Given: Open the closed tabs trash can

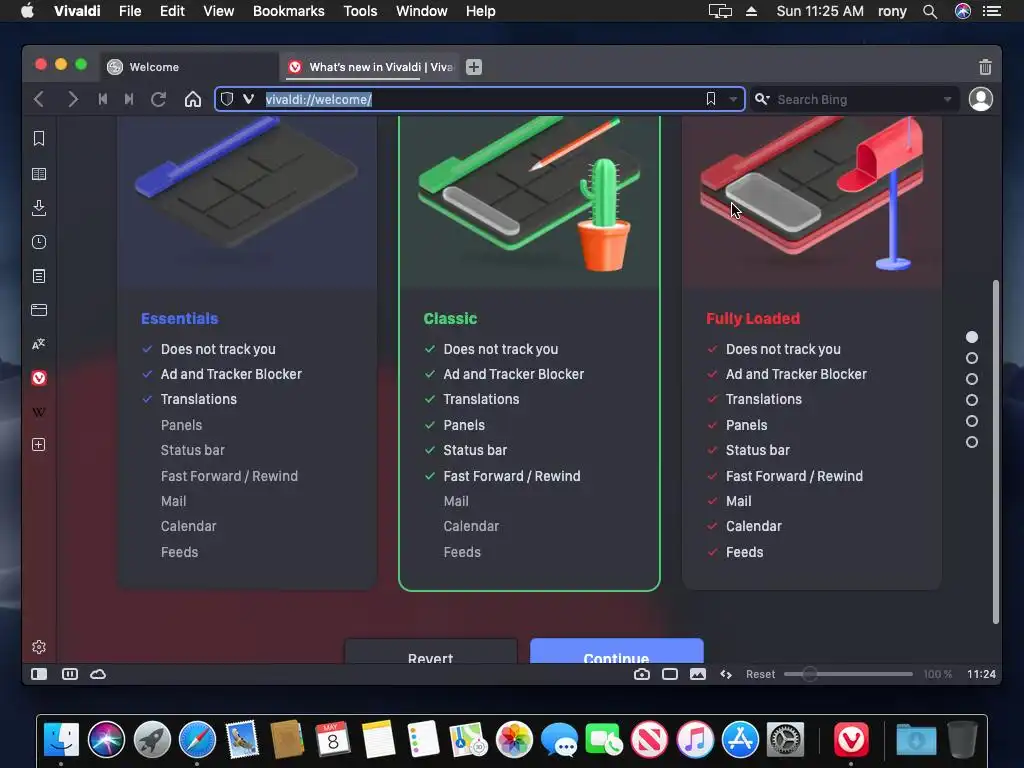Looking at the screenshot, I should click(x=985, y=67).
